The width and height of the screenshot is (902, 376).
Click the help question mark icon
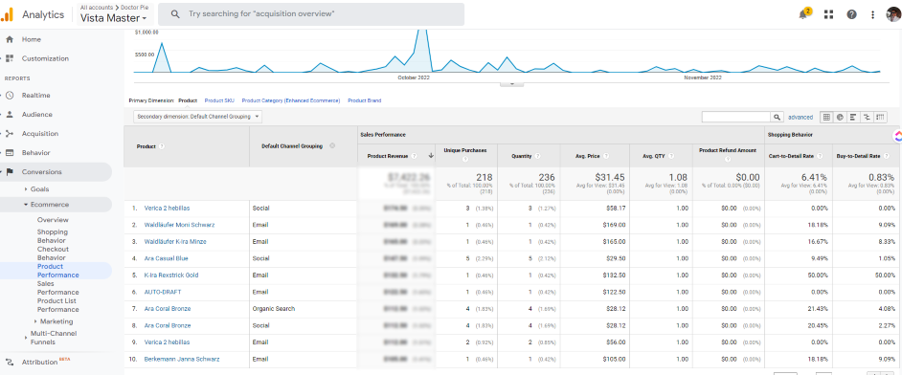[x=851, y=14]
